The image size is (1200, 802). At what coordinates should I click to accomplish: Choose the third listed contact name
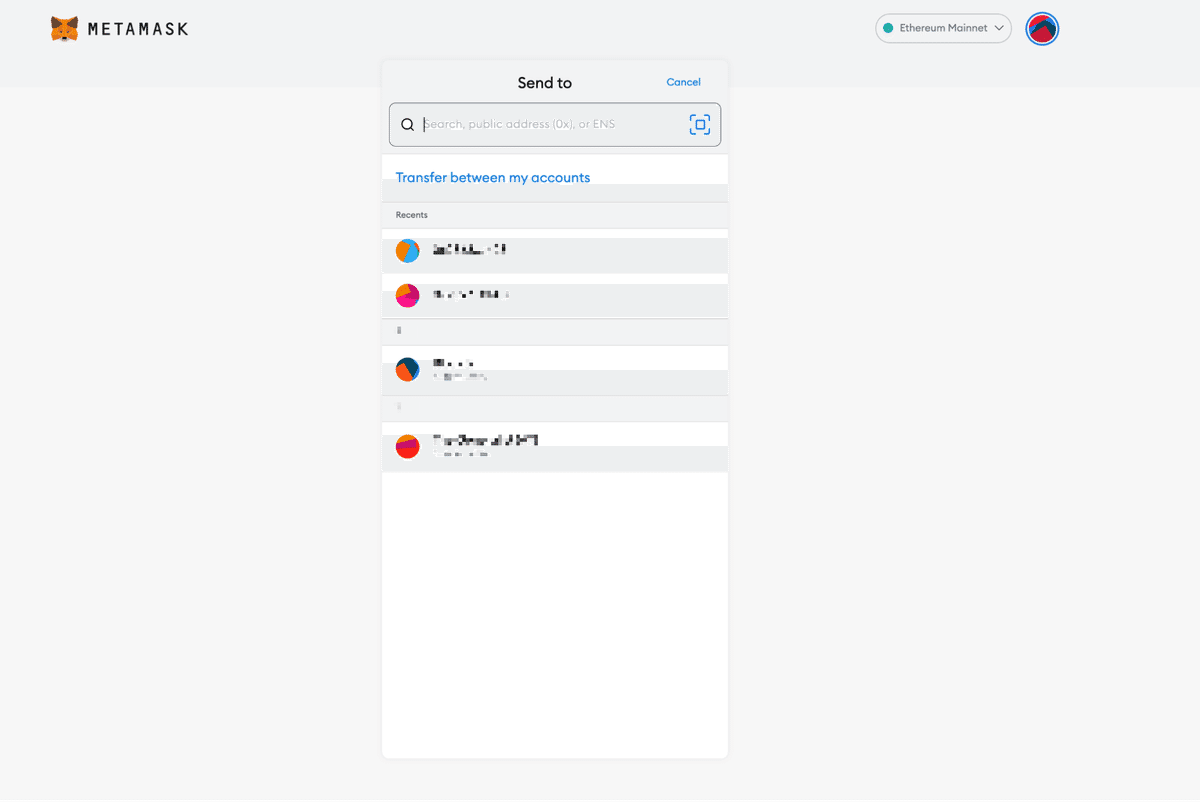[x=453, y=364]
